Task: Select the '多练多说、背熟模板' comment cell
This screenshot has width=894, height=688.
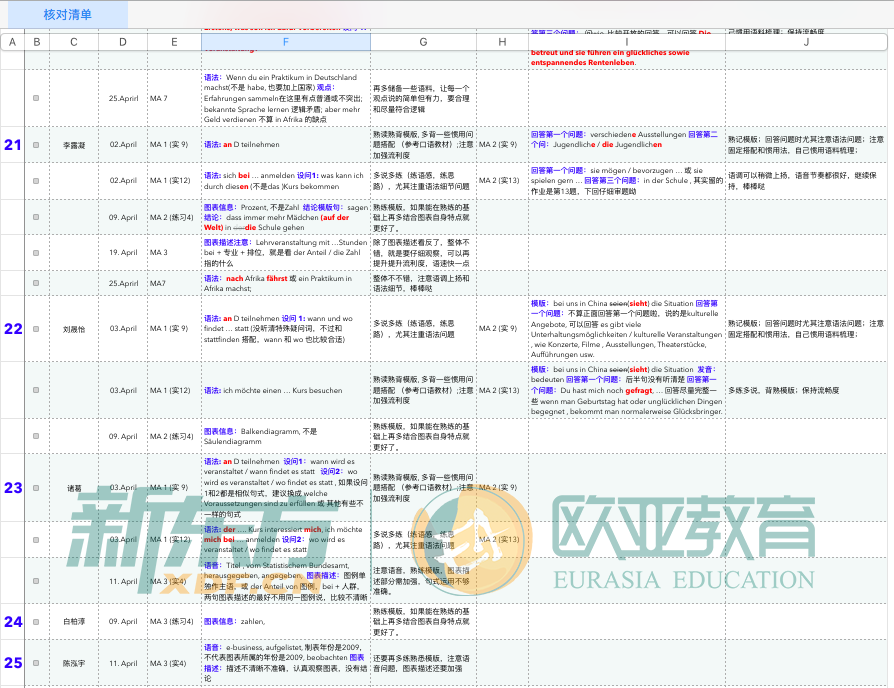Action: pyautogui.click(x=806, y=390)
